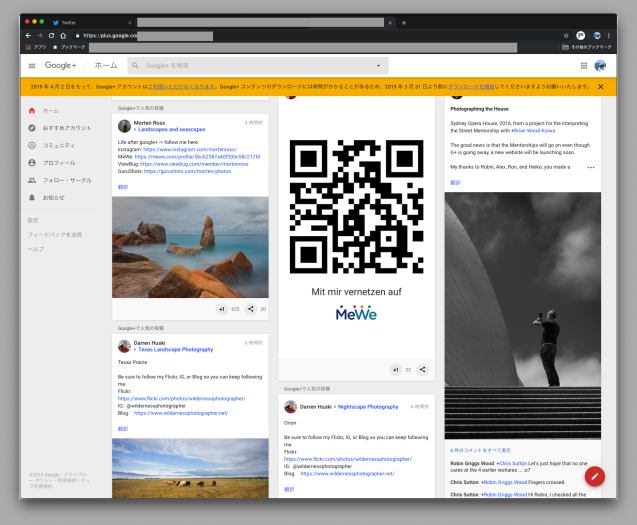Open the アプリ bookmarks bar shortcut

pyautogui.click(x=36, y=47)
